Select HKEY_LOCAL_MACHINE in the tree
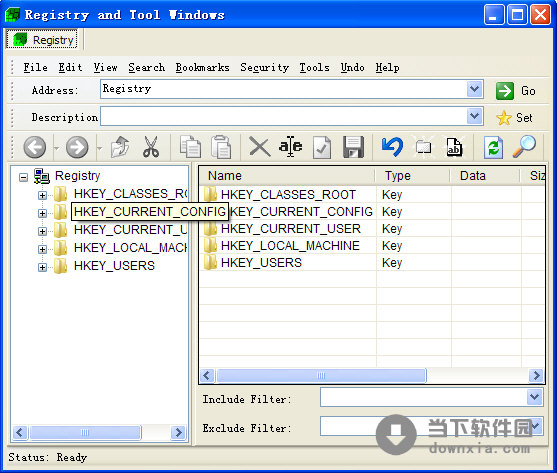Image resolution: width=557 pixels, height=473 pixels. pos(130,248)
